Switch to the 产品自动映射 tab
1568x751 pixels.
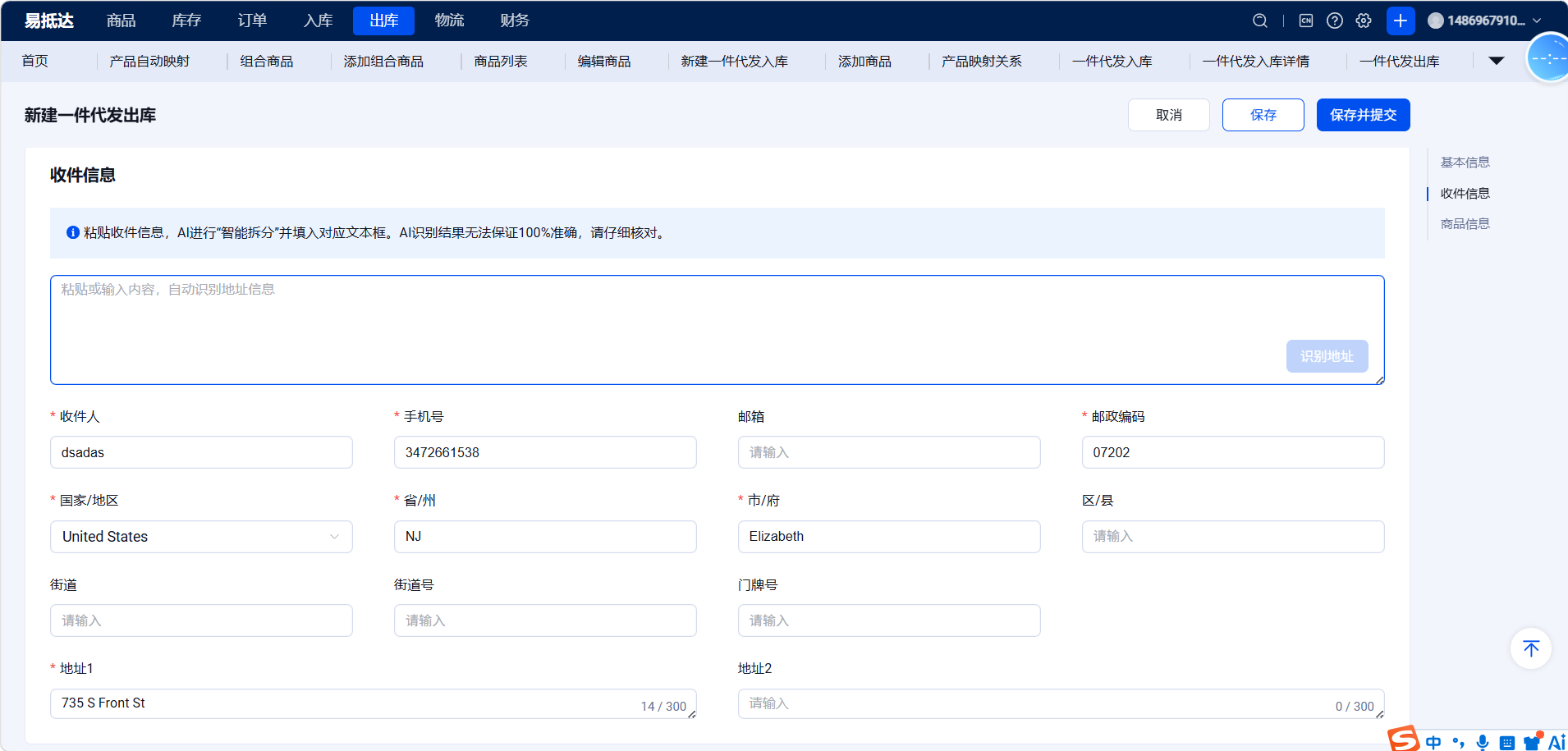pyautogui.click(x=149, y=61)
